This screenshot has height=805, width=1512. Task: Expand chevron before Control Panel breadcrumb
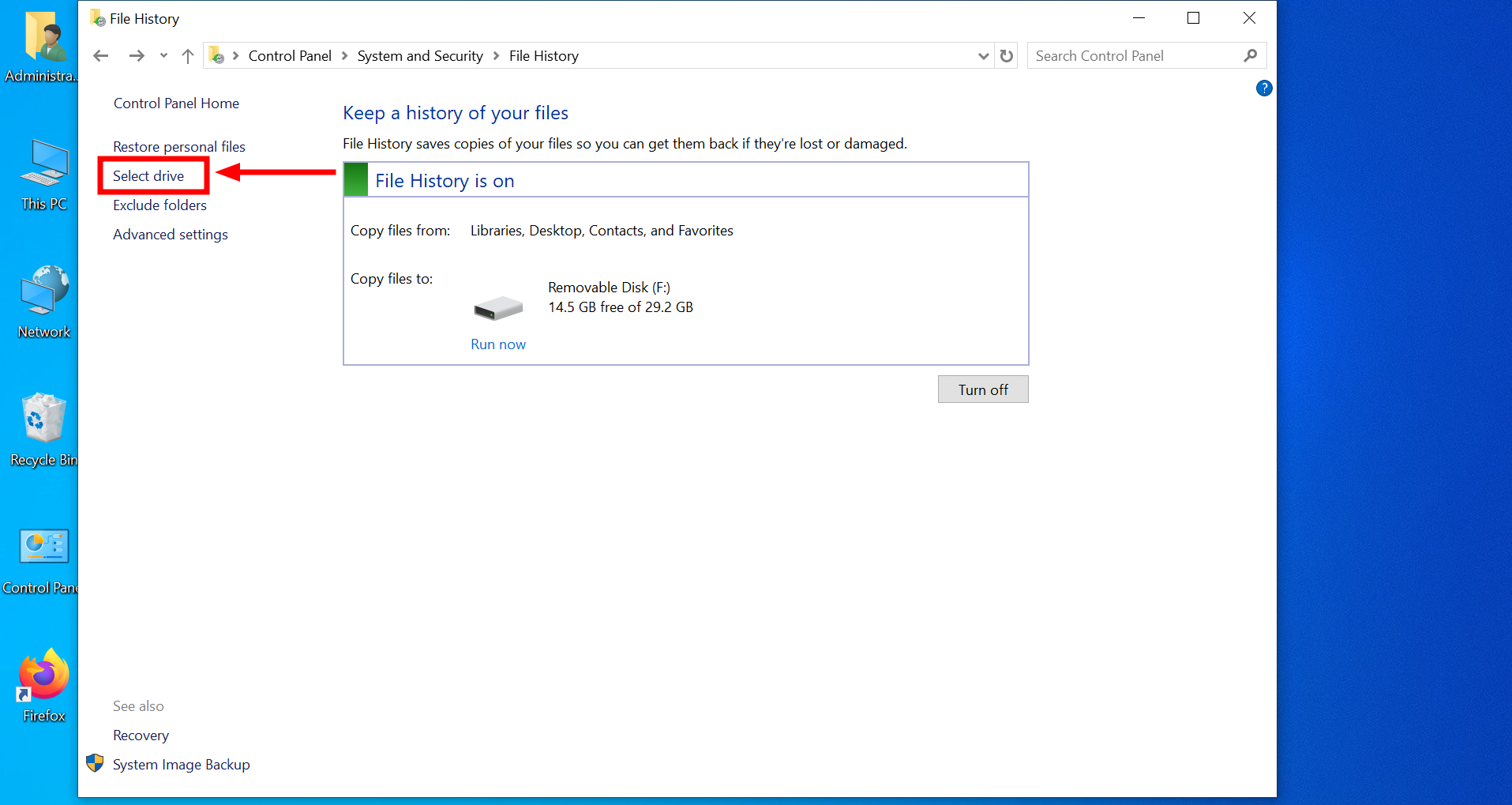tap(235, 56)
